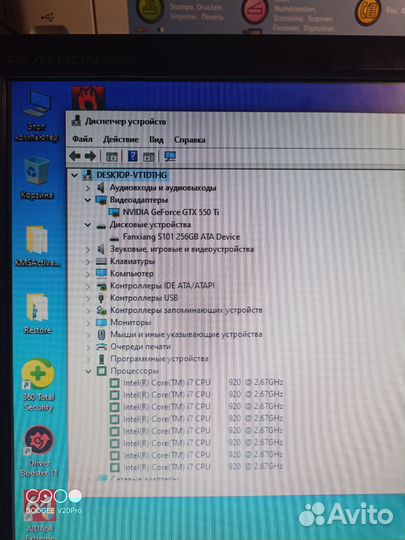
Task: Select the first Intel Core i7 CPU entry
Action: click(203, 382)
